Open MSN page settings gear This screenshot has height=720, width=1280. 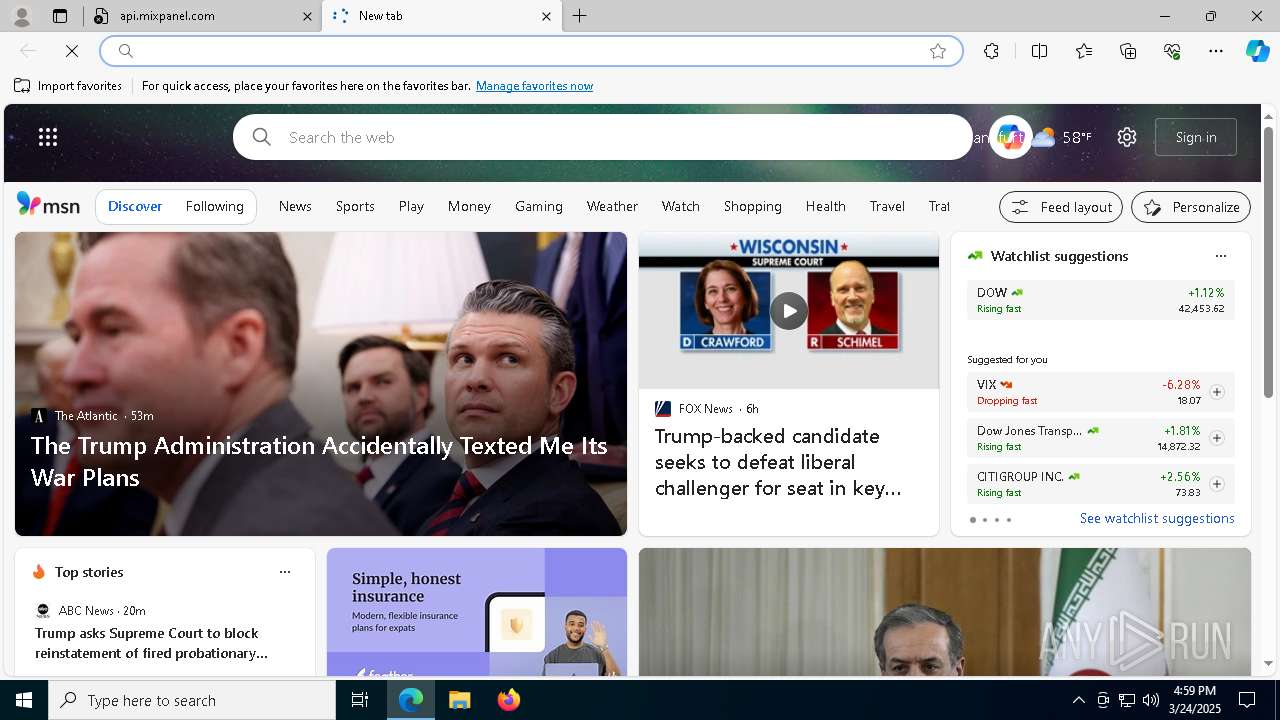click(x=1127, y=137)
